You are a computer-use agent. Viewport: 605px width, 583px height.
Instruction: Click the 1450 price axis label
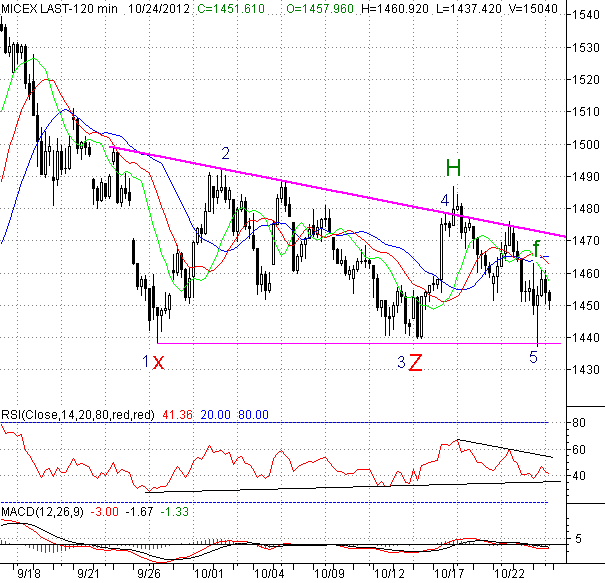pos(585,306)
